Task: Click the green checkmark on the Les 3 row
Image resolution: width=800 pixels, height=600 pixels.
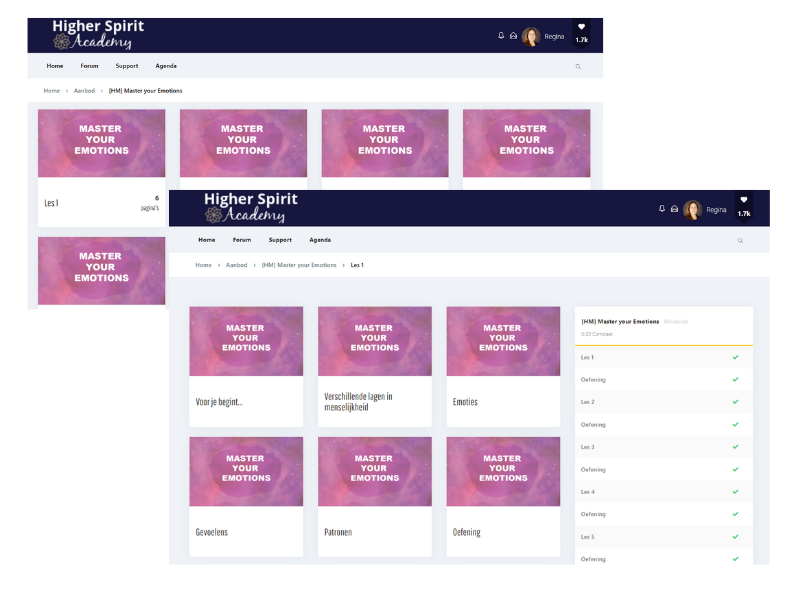Action: click(735, 446)
